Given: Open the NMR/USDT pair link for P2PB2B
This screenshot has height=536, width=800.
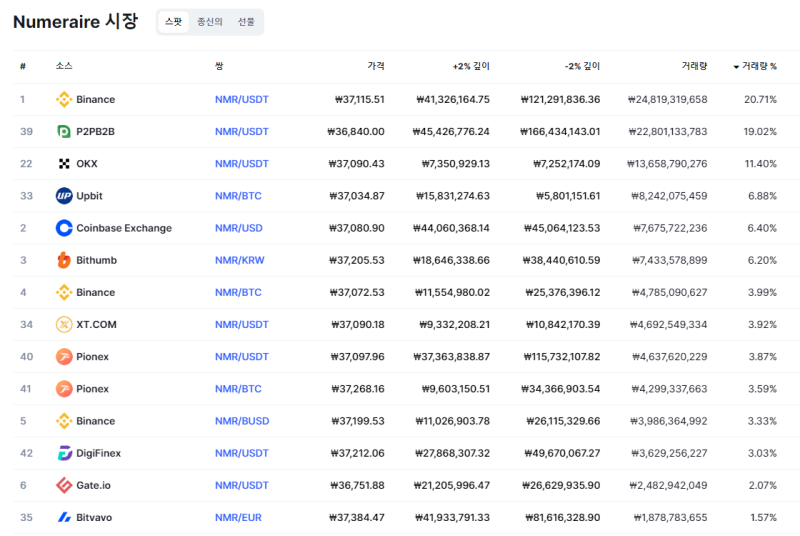Looking at the screenshot, I should tap(242, 132).
